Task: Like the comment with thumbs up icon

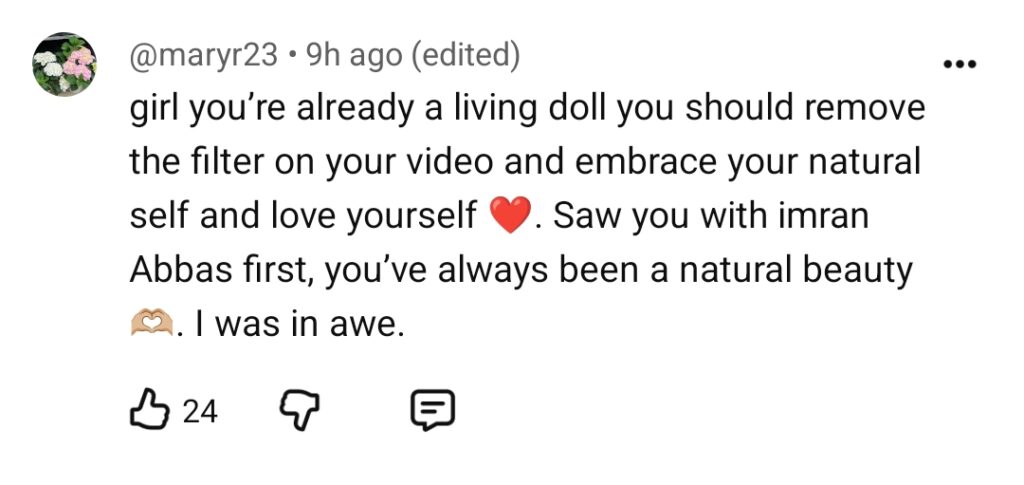Action: coord(150,409)
